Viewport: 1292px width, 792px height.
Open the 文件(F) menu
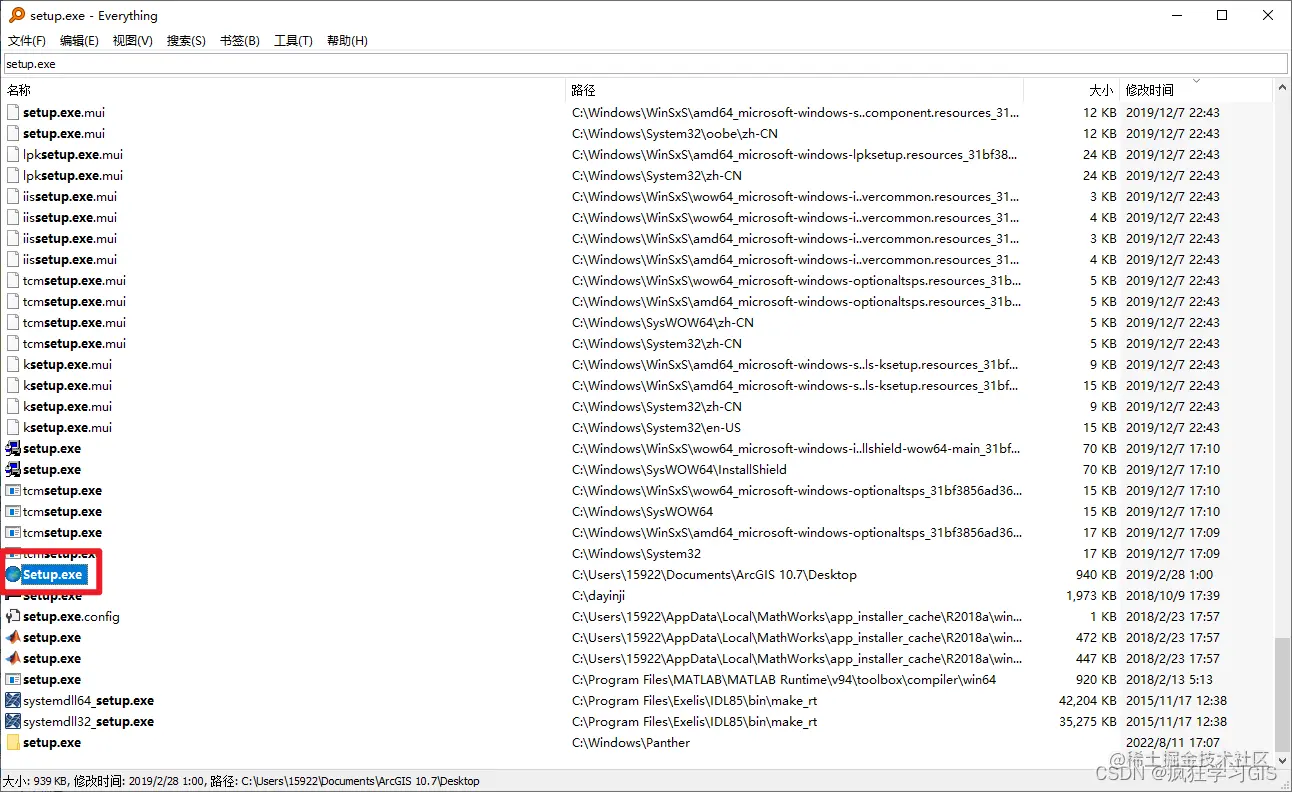[27, 41]
